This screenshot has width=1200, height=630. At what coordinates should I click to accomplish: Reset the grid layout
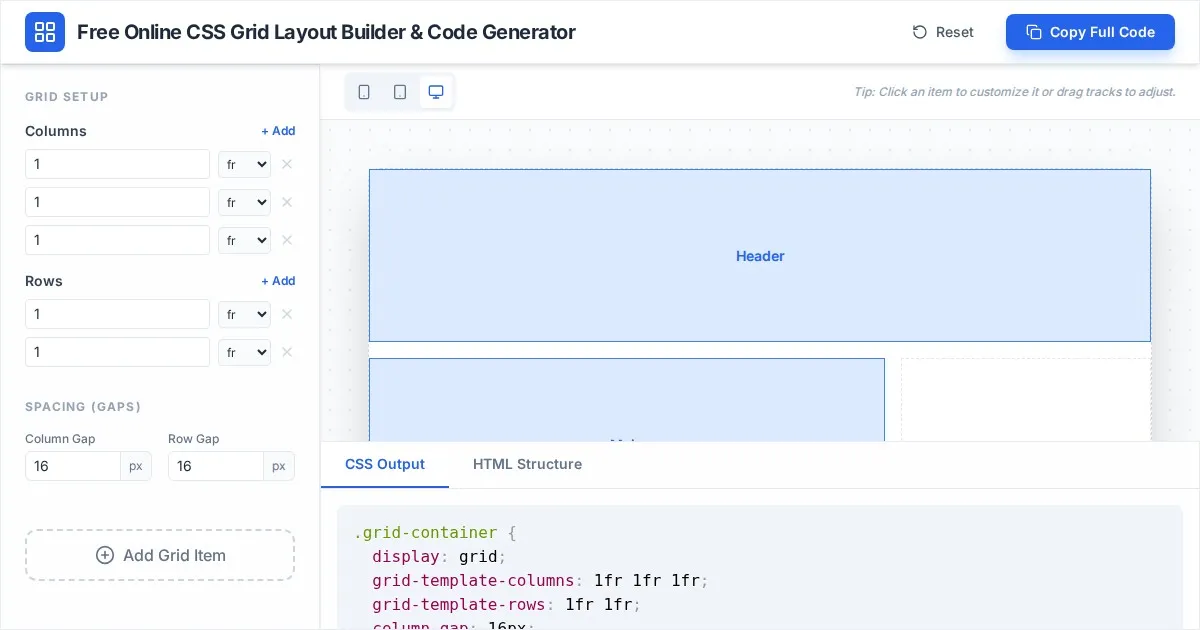click(943, 32)
